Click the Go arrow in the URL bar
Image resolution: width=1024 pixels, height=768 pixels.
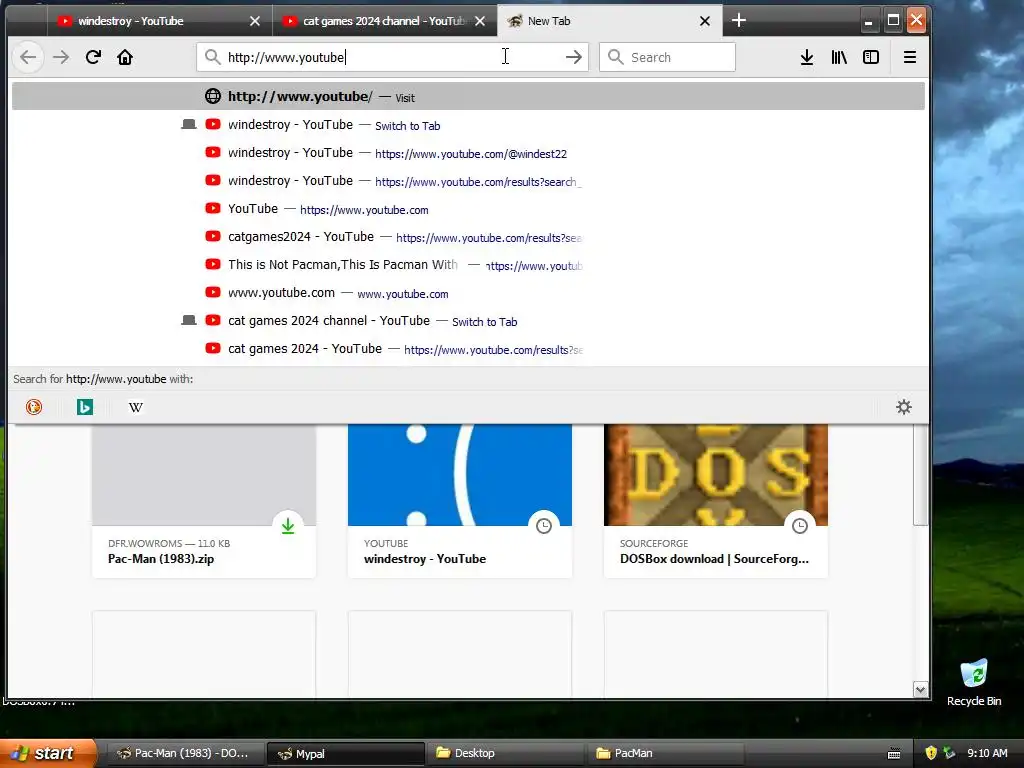(x=573, y=57)
